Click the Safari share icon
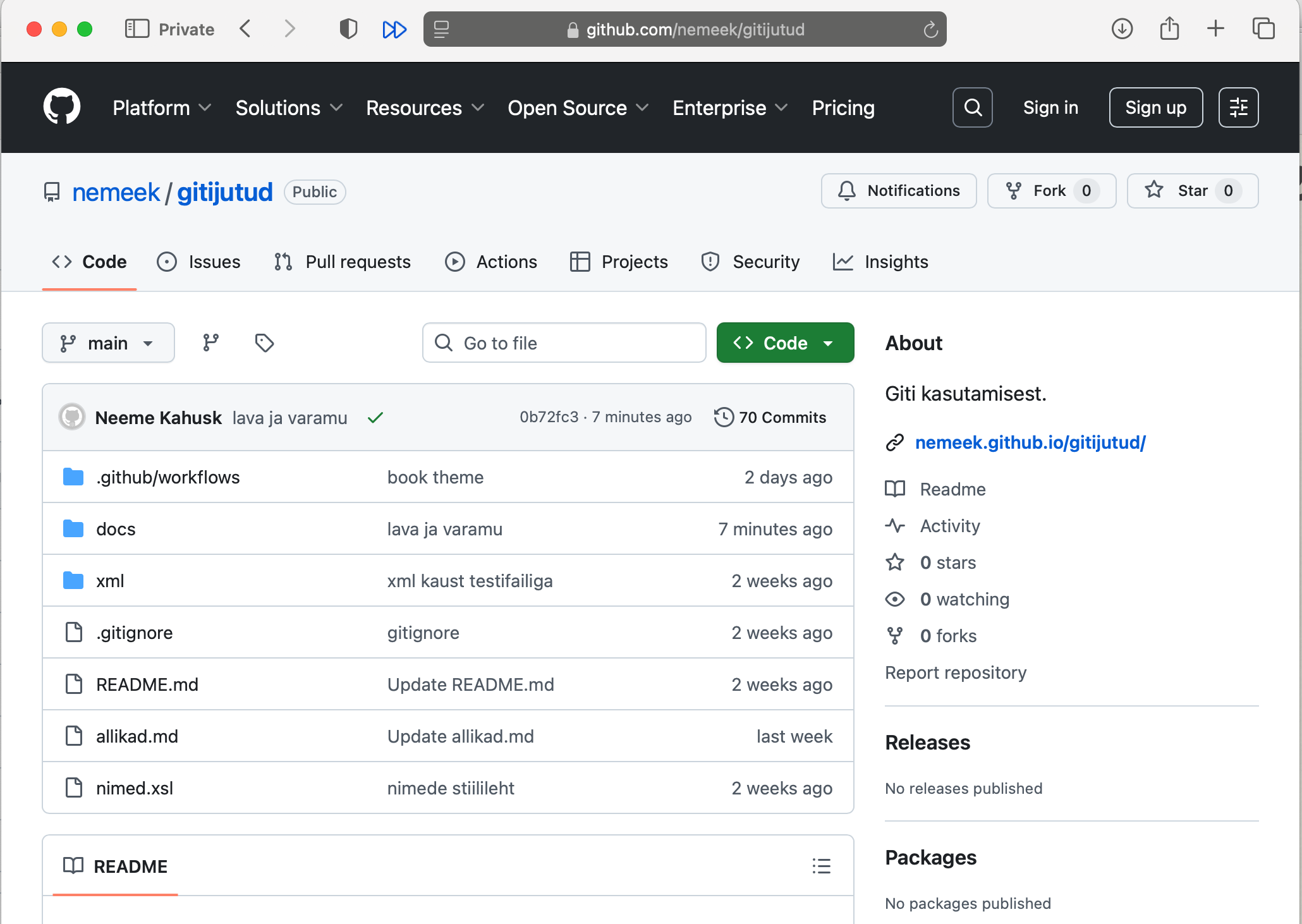This screenshot has width=1302, height=924. click(x=1169, y=29)
